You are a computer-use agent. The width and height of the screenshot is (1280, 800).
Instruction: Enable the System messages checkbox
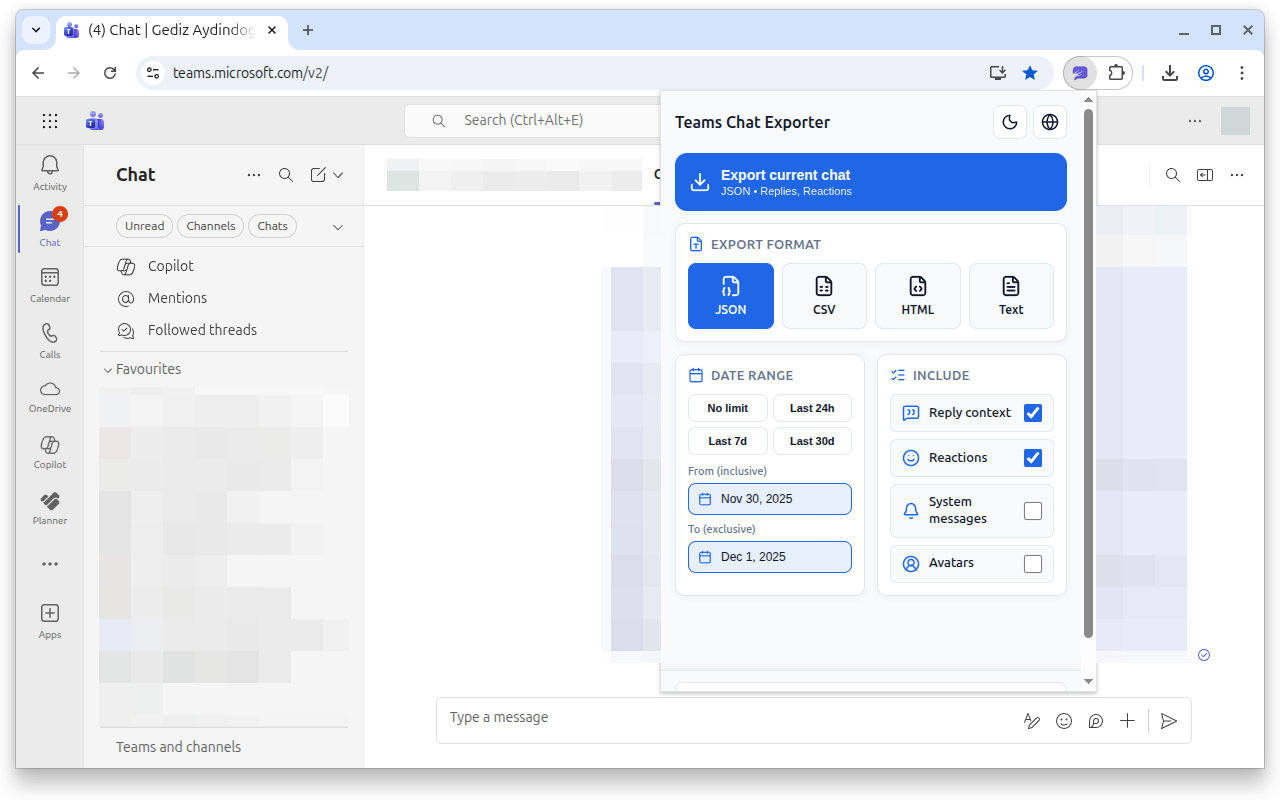pos(1033,510)
